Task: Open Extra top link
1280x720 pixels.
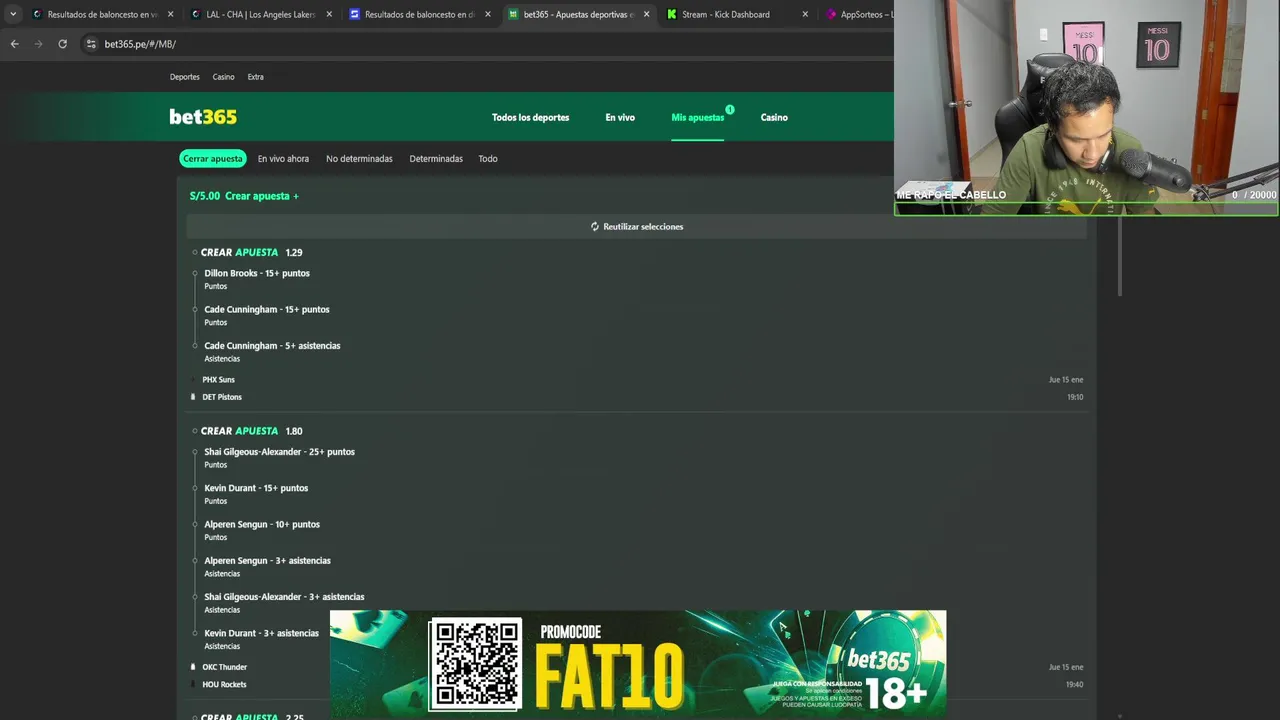Action: [x=256, y=77]
